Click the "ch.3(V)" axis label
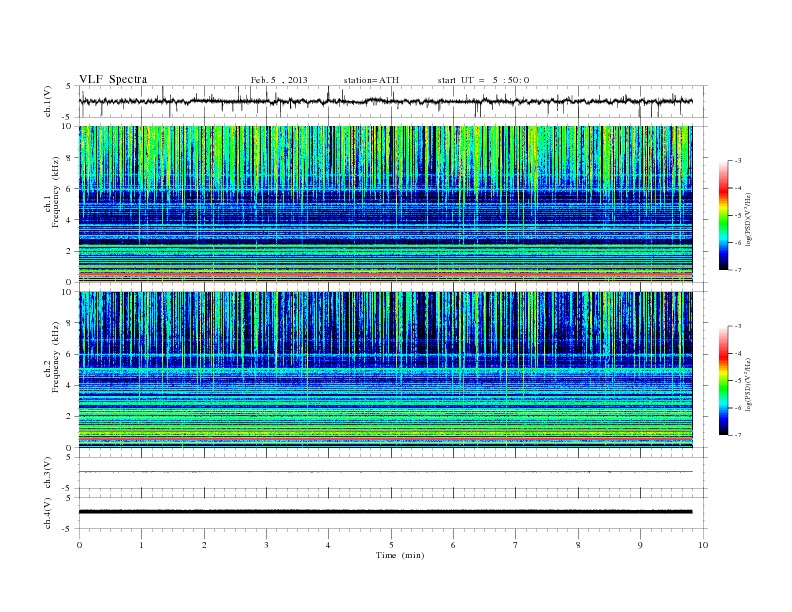792x612 pixels. 48,473
